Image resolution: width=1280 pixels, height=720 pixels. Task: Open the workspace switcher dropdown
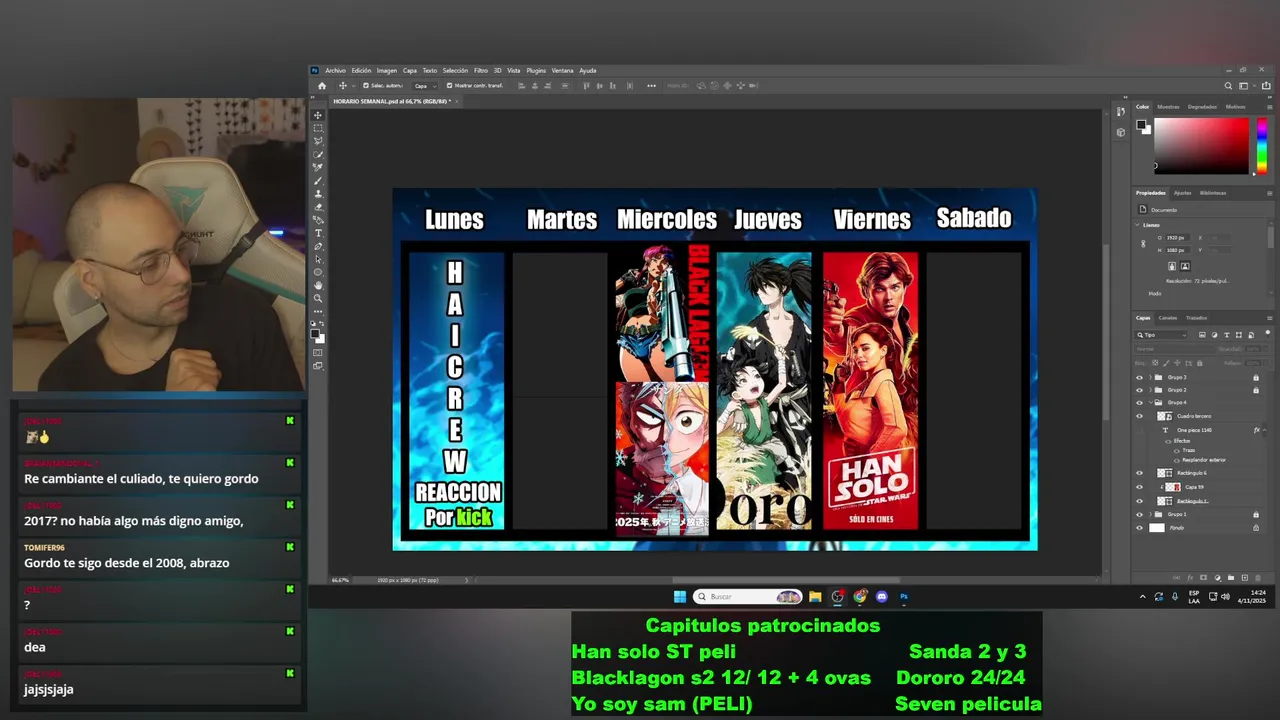pos(1248,86)
